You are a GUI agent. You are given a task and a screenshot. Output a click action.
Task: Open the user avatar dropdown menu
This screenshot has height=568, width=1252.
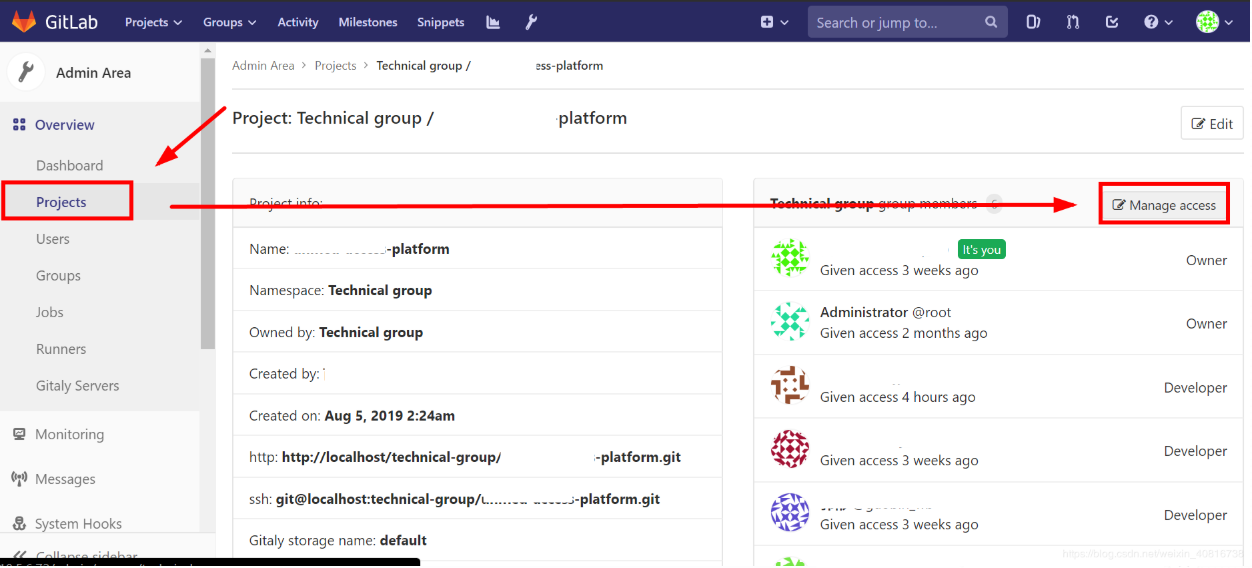pos(1214,22)
